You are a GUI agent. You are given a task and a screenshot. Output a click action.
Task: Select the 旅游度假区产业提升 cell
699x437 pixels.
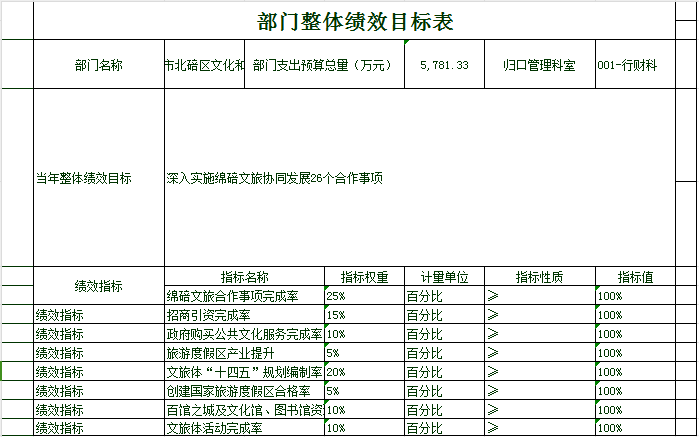click(245, 352)
